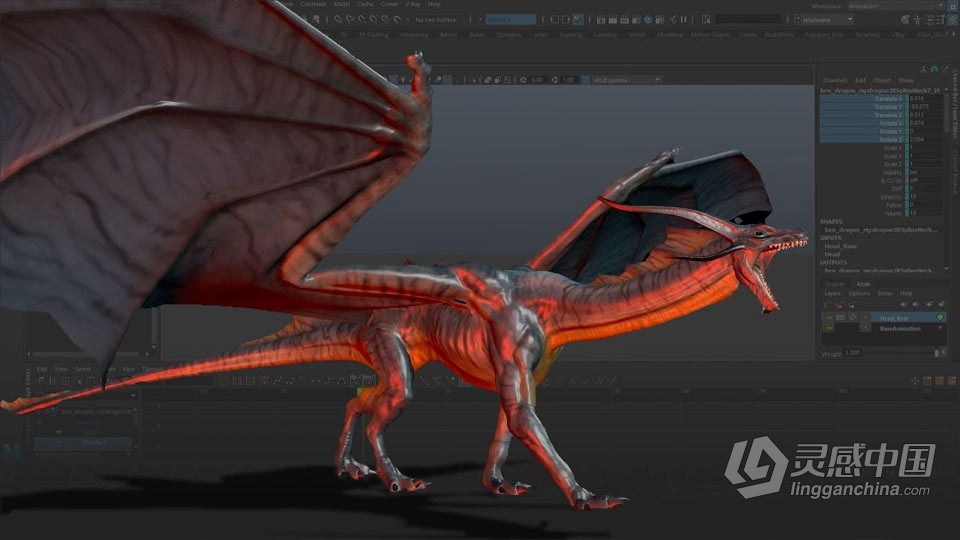
Task: Open the Layers menu in Layer Editor
Action: click(833, 293)
